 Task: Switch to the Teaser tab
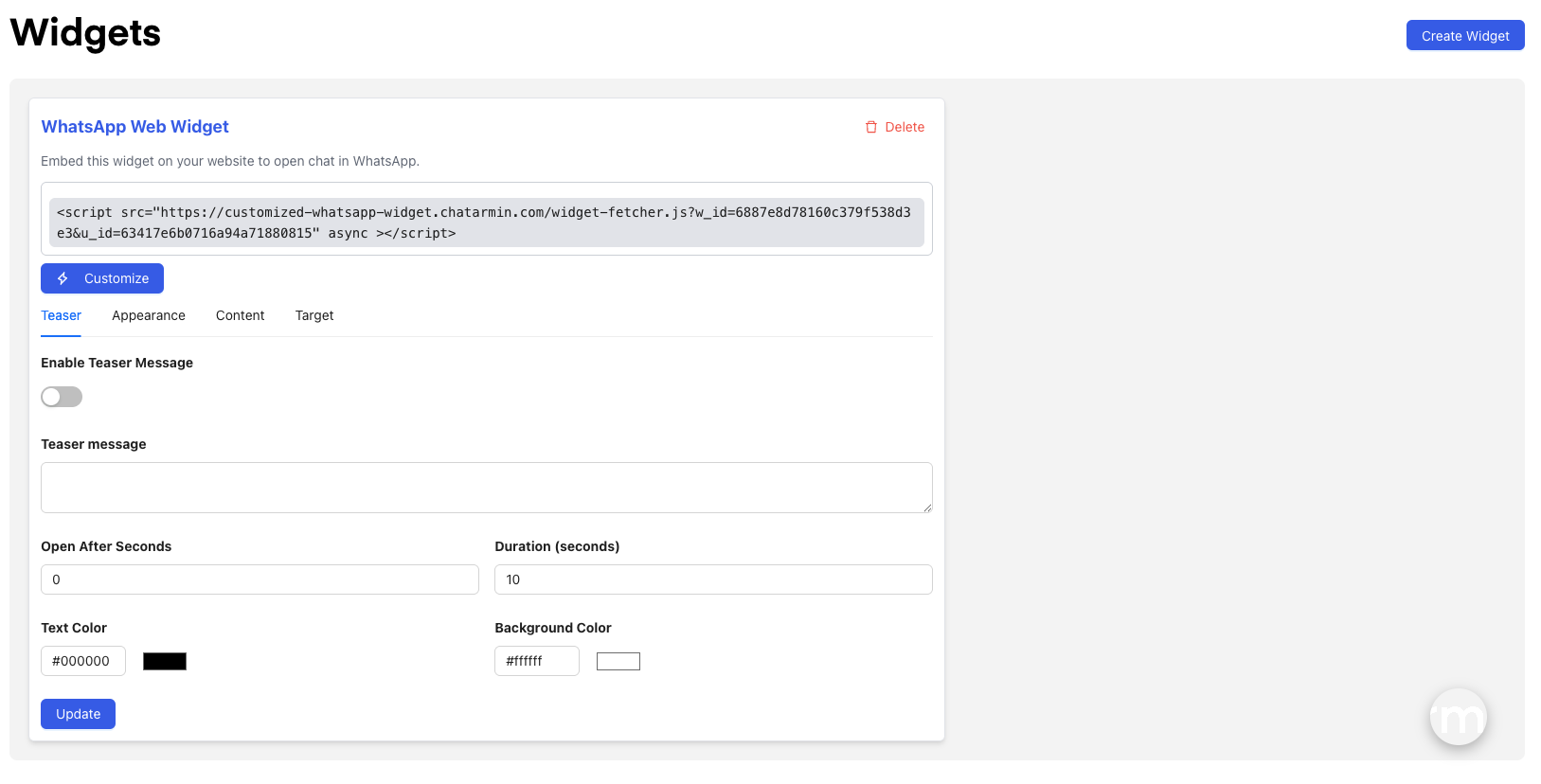tap(61, 315)
